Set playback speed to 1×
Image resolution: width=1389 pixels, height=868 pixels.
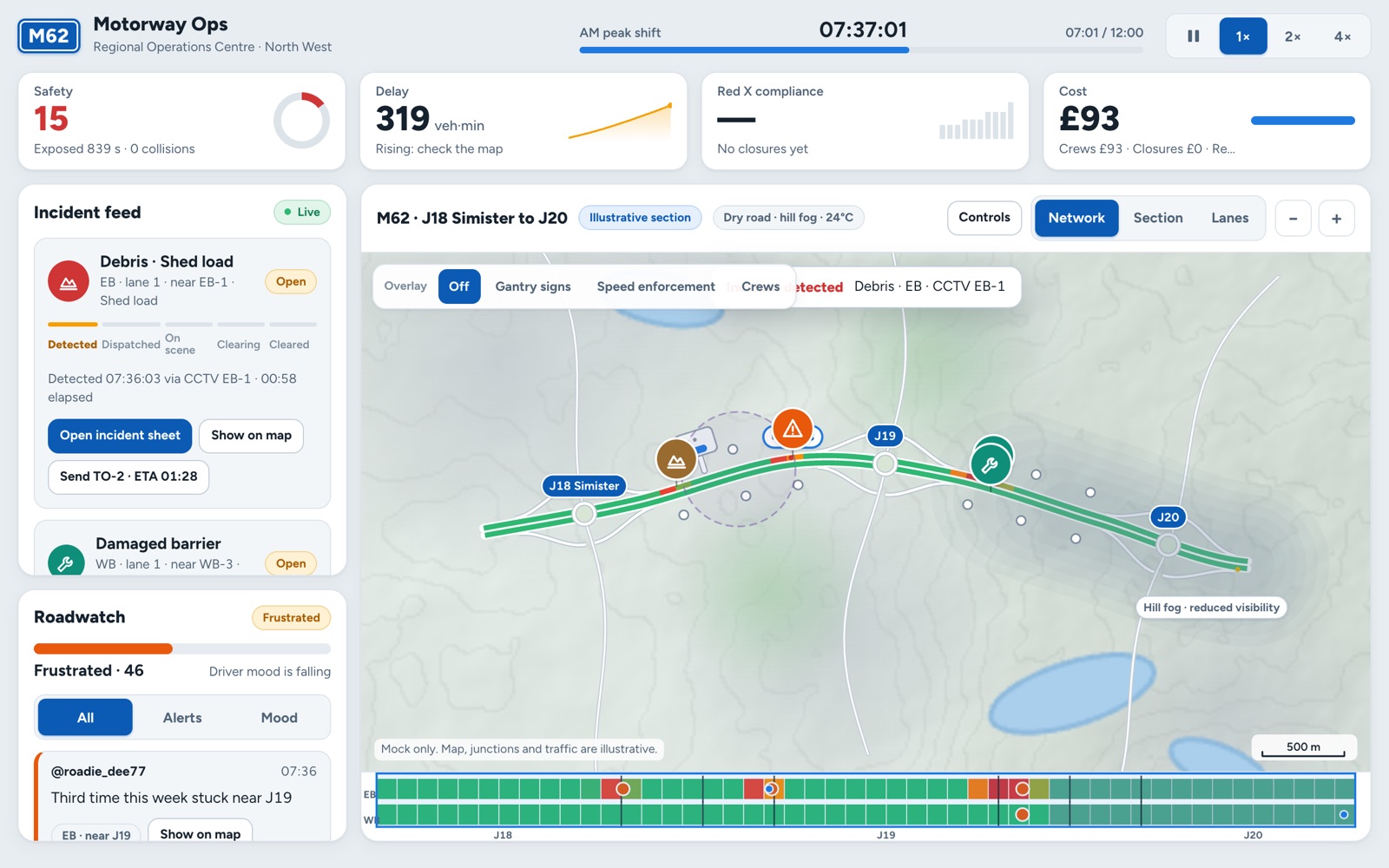coord(1243,36)
